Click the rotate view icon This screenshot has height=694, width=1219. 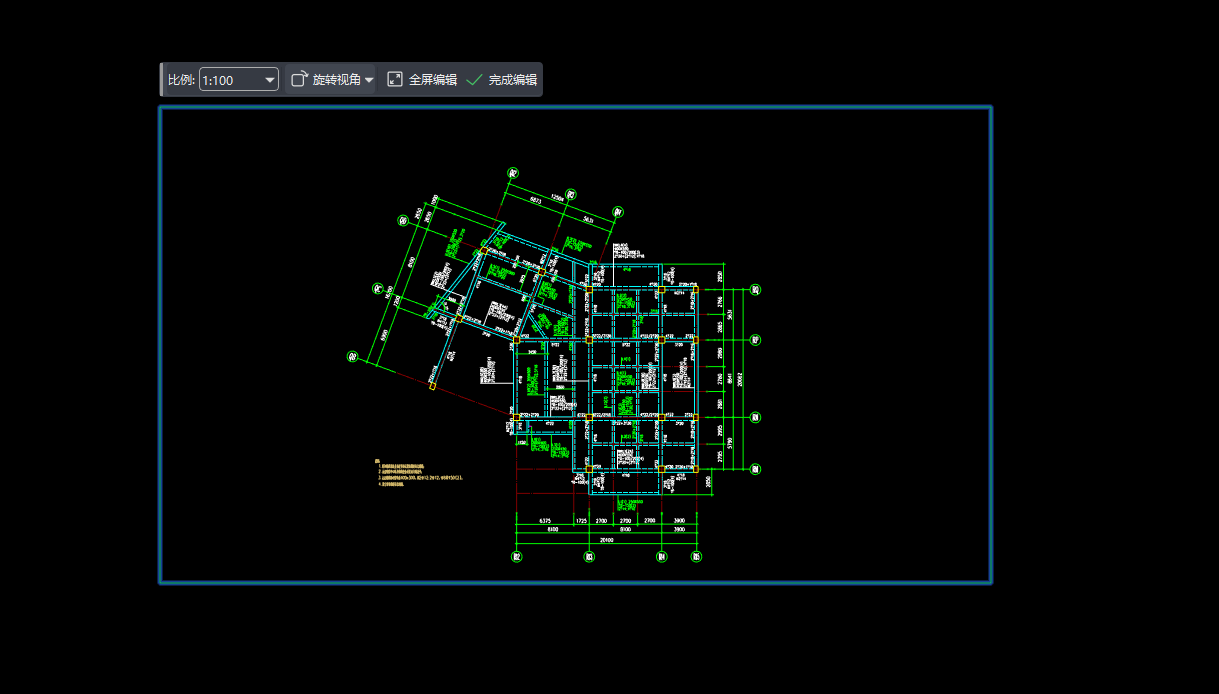[x=299, y=80]
